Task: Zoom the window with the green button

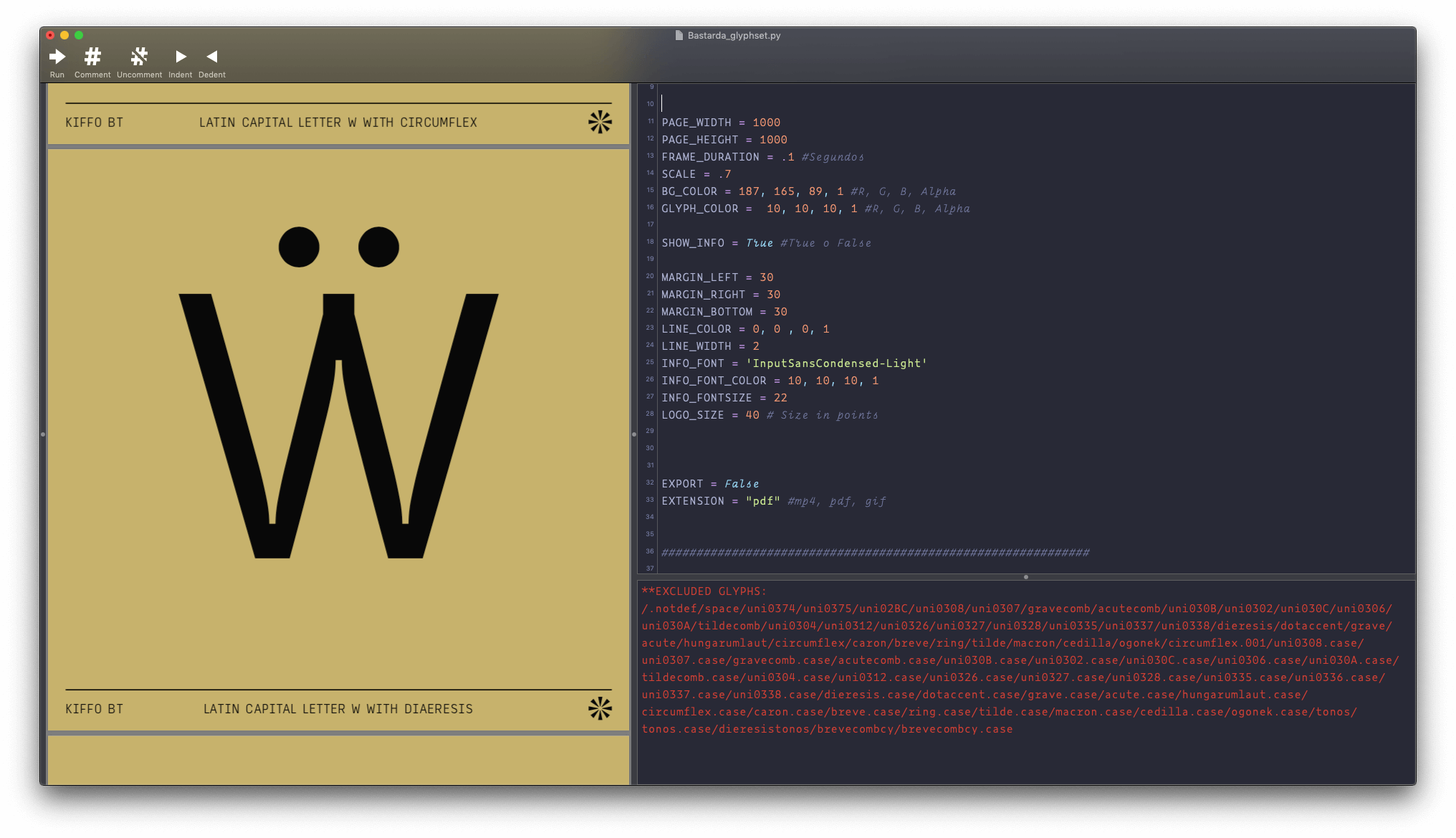Action: [x=79, y=35]
